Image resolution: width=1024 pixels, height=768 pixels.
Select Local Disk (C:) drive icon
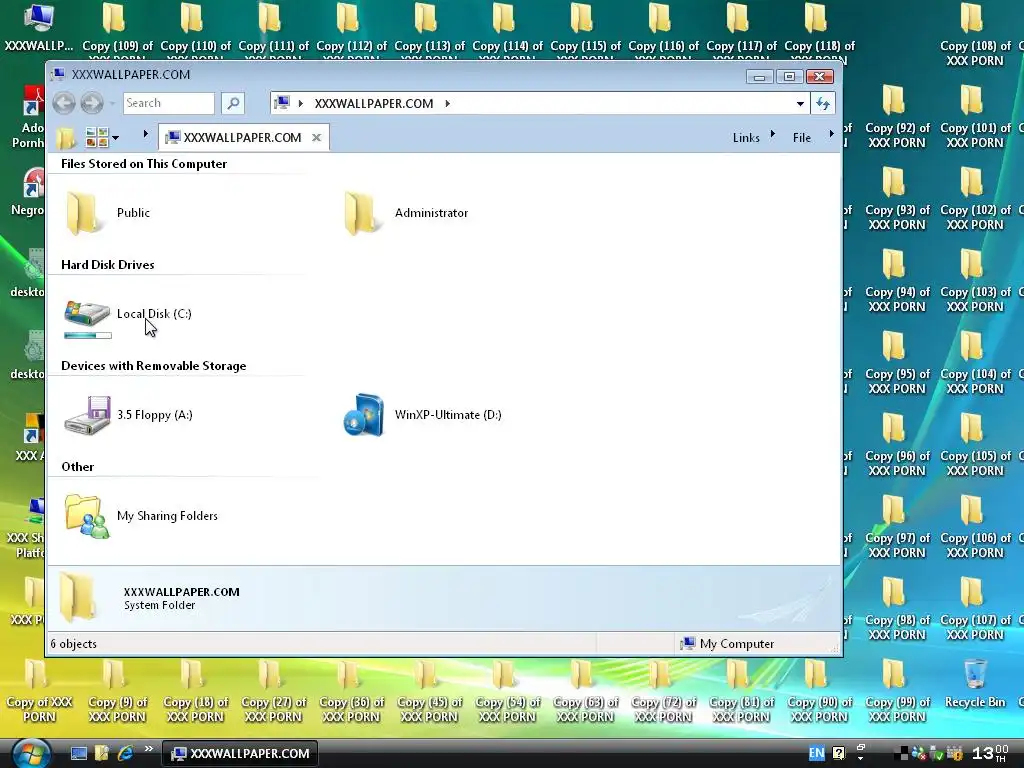[87, 313]
